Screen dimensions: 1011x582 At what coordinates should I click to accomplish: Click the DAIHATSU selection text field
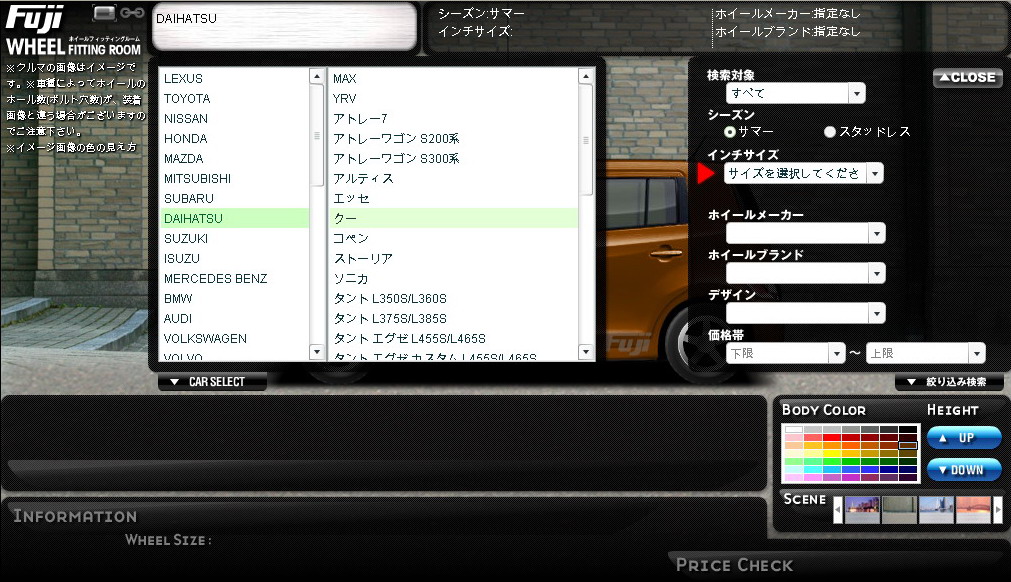click(x=284, y=26)
